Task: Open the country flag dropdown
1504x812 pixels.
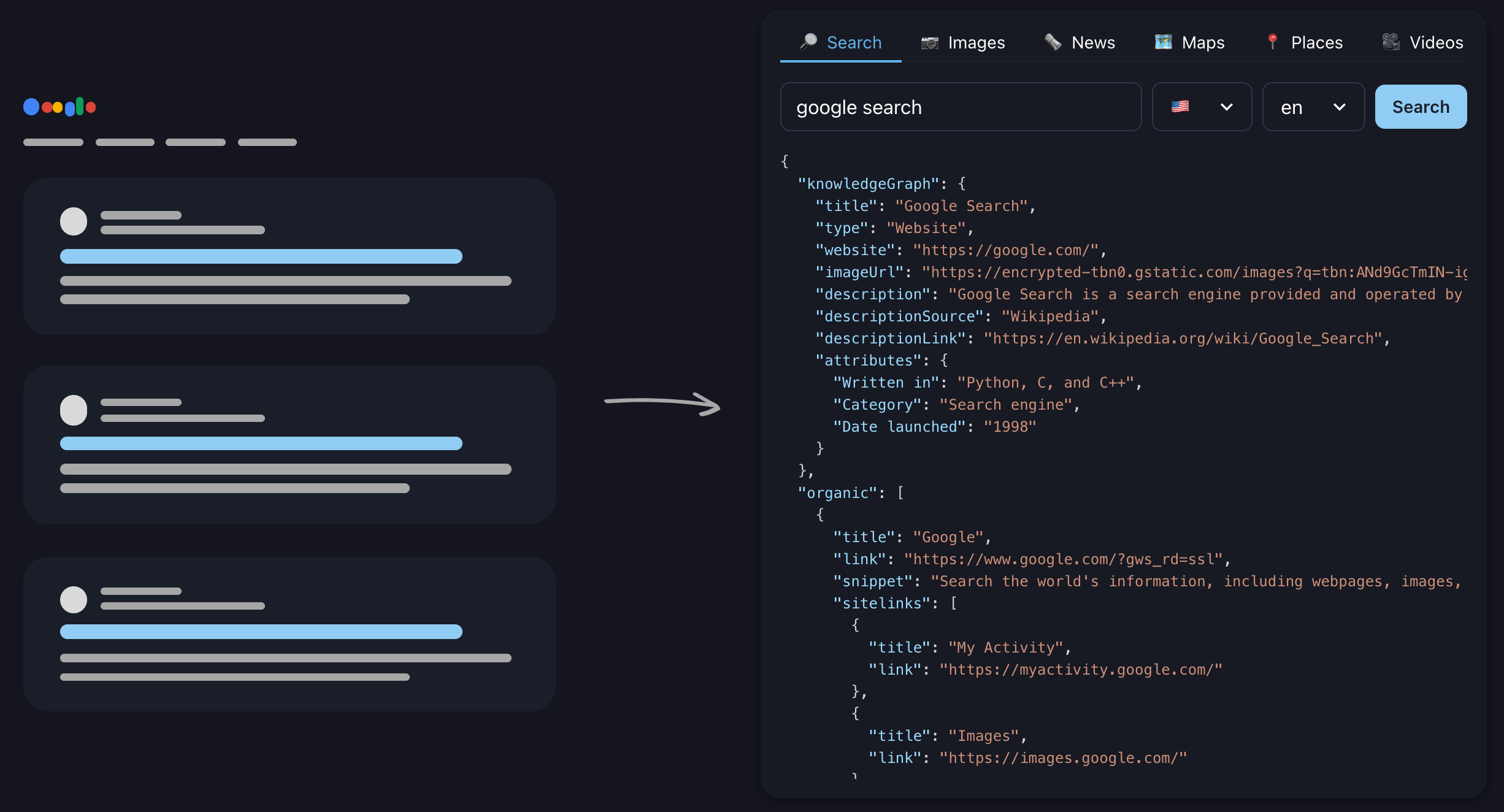Action: (1202, 107)
